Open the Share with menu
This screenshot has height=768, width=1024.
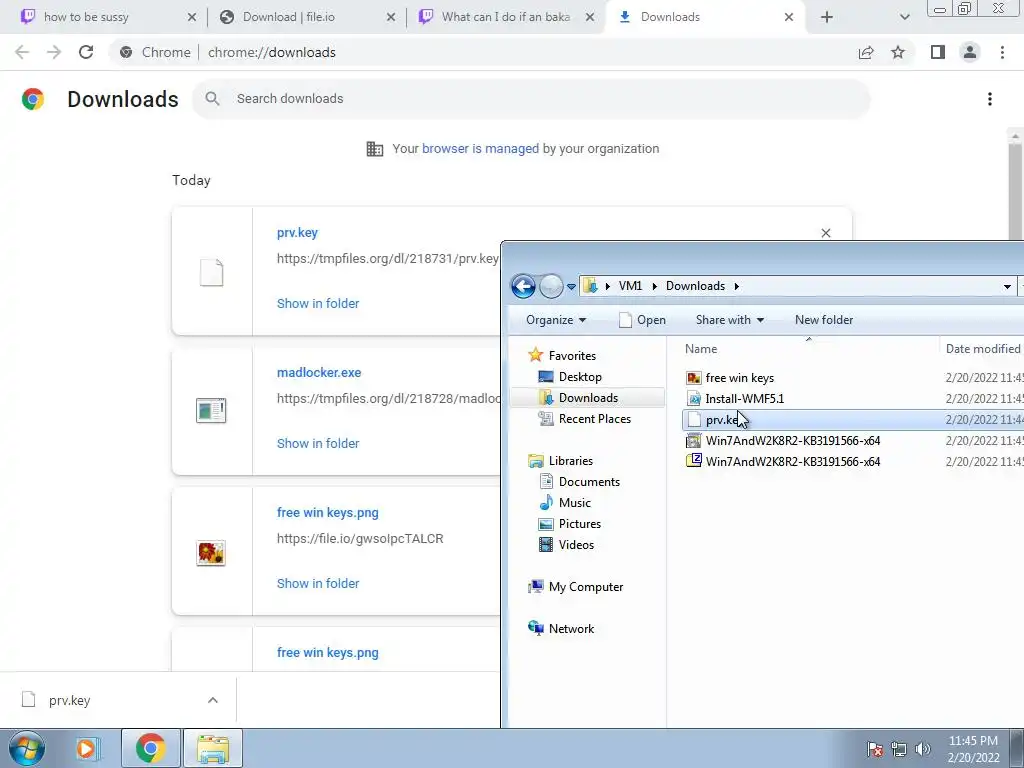click(729, 320)
